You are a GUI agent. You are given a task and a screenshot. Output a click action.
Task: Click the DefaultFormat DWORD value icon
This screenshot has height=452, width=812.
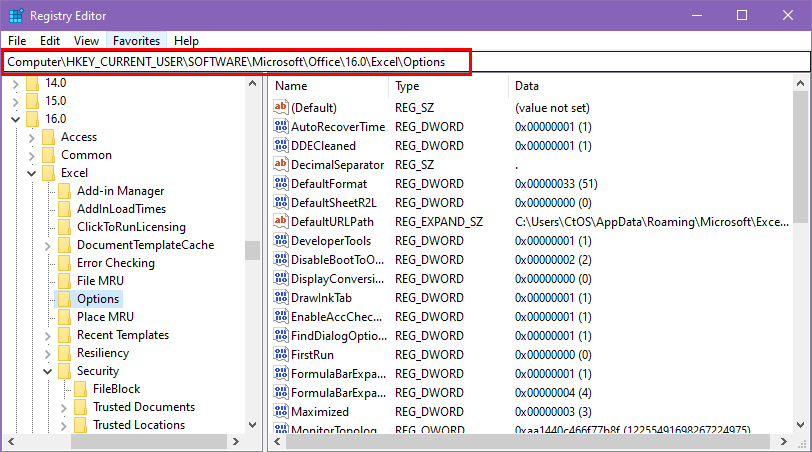pyautogui.click(x=281, y=183)
